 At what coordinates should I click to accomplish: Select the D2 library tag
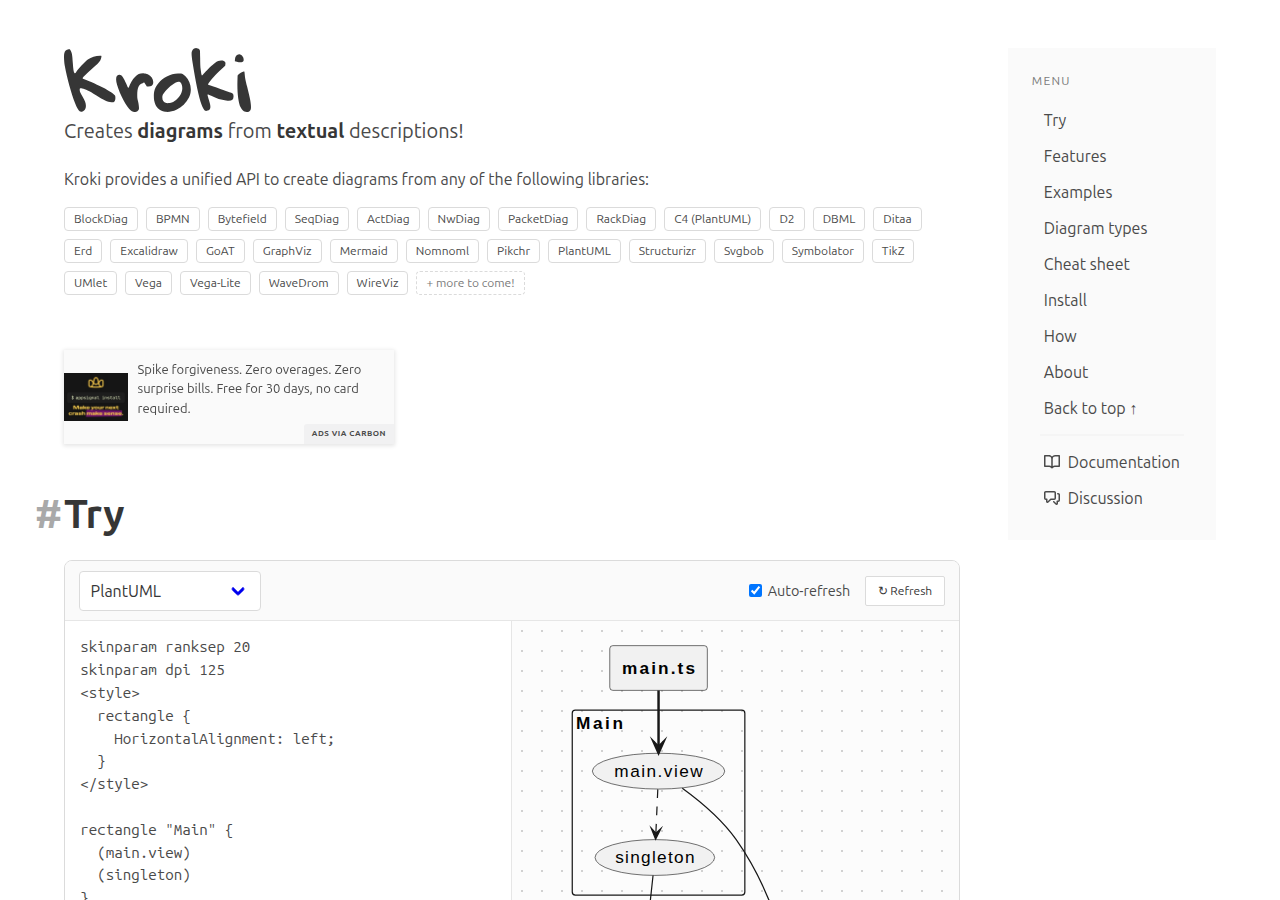787,219
